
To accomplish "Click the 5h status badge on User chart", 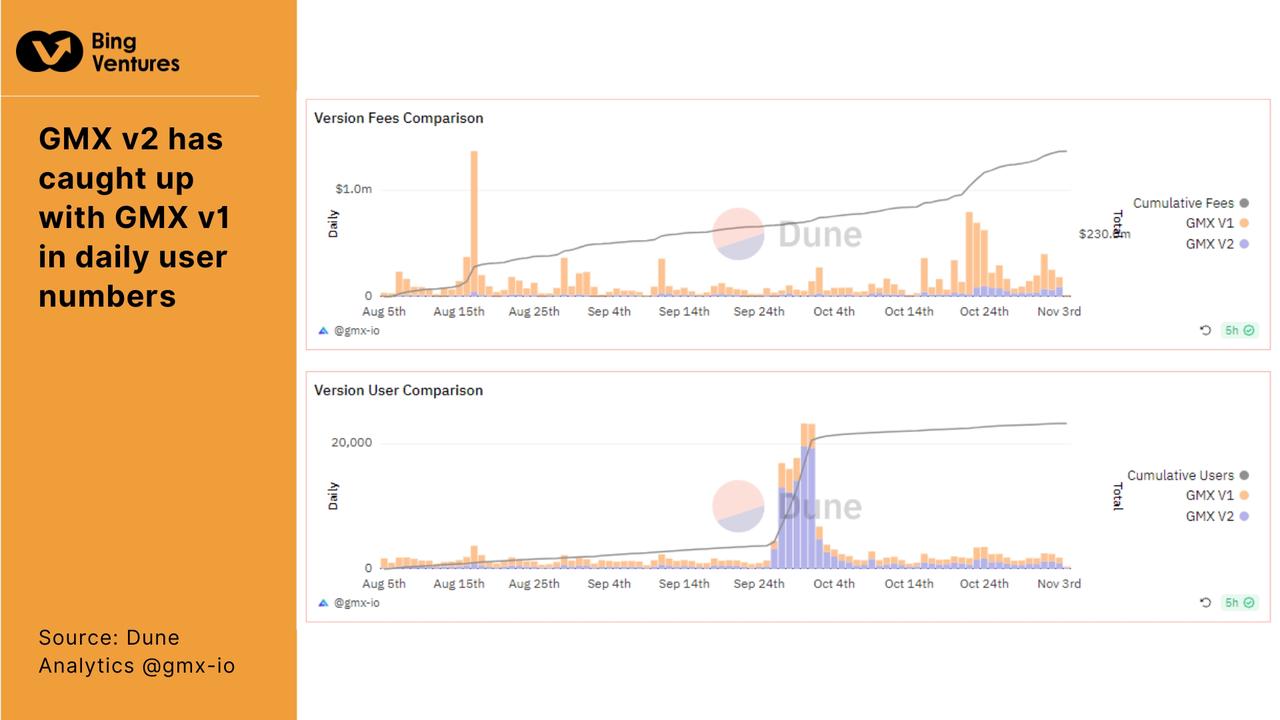I will (1239, 602).
